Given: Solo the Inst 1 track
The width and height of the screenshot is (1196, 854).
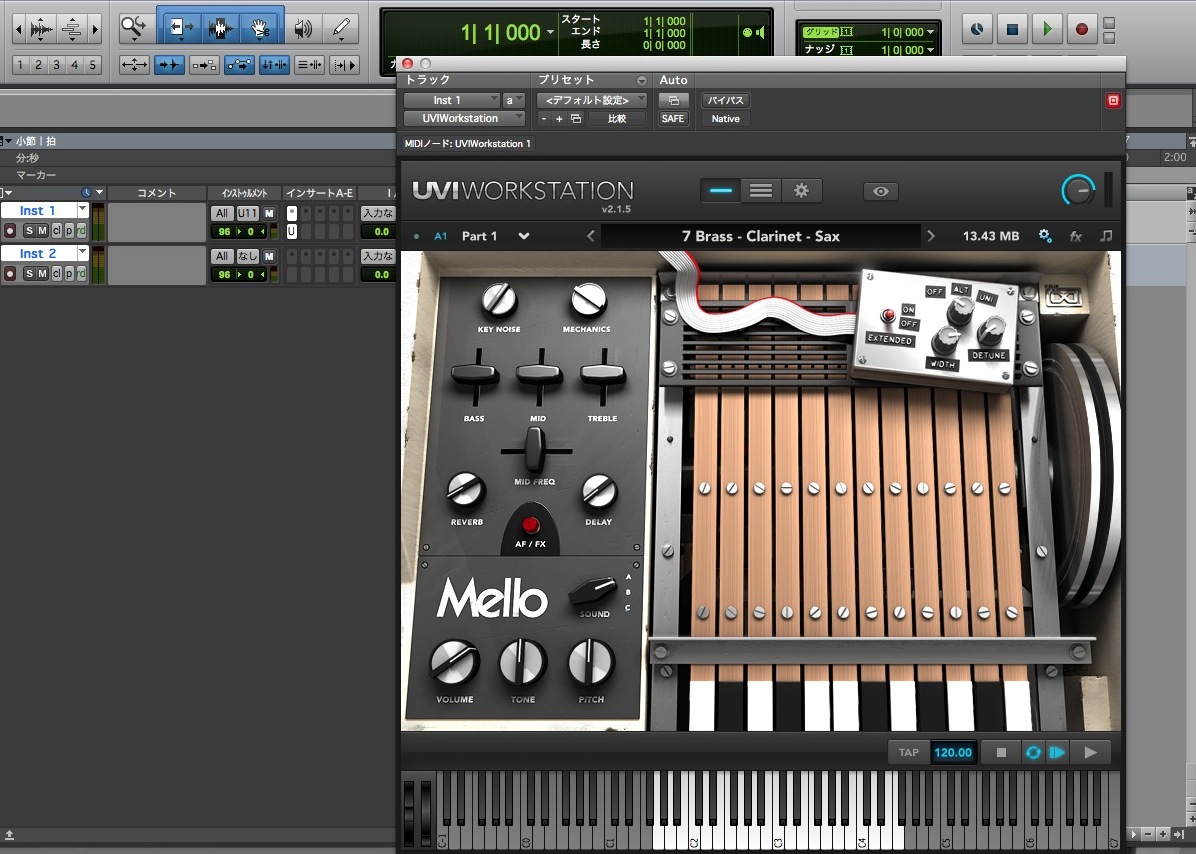Looking at the screenshot, I should tap(30, 230).
